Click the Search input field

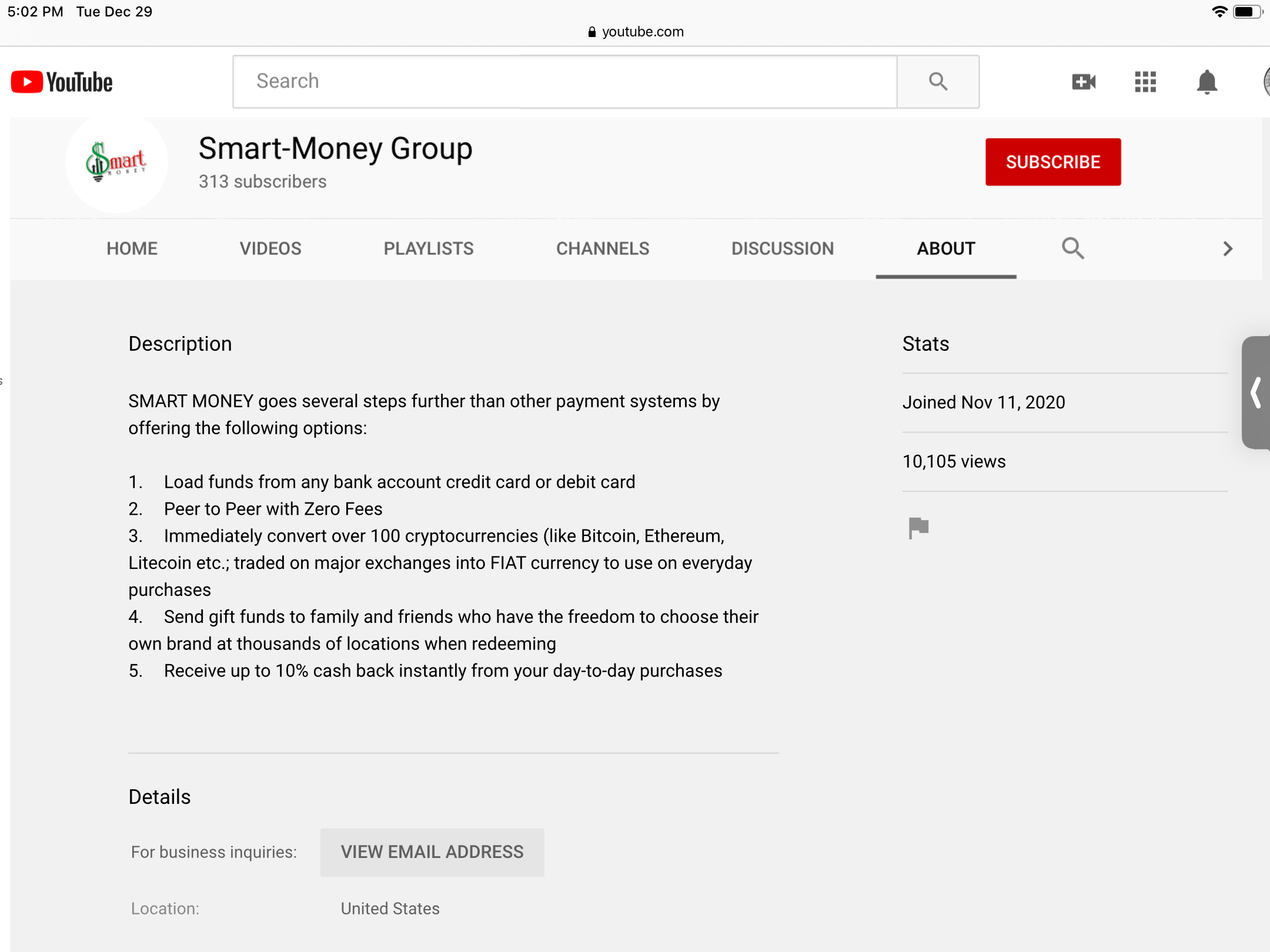coord(565,82)
